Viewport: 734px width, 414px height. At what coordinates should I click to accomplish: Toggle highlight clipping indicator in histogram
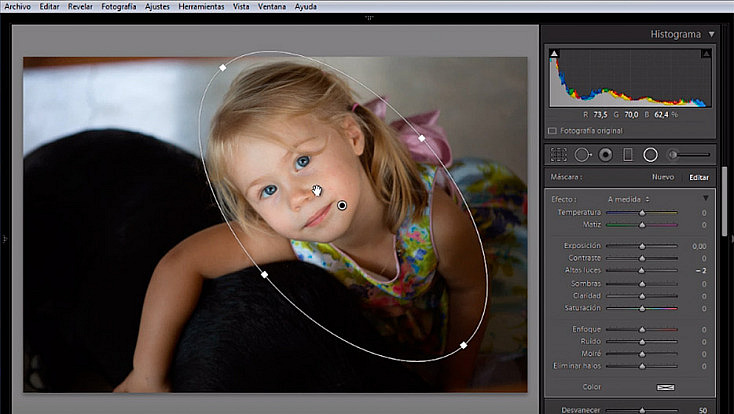(706, 53)
